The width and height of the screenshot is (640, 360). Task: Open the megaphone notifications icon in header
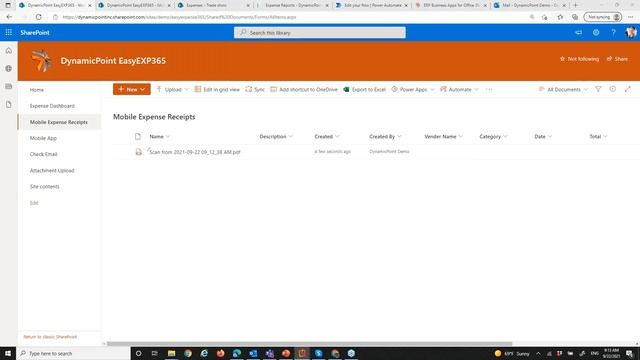coord(578,32)
